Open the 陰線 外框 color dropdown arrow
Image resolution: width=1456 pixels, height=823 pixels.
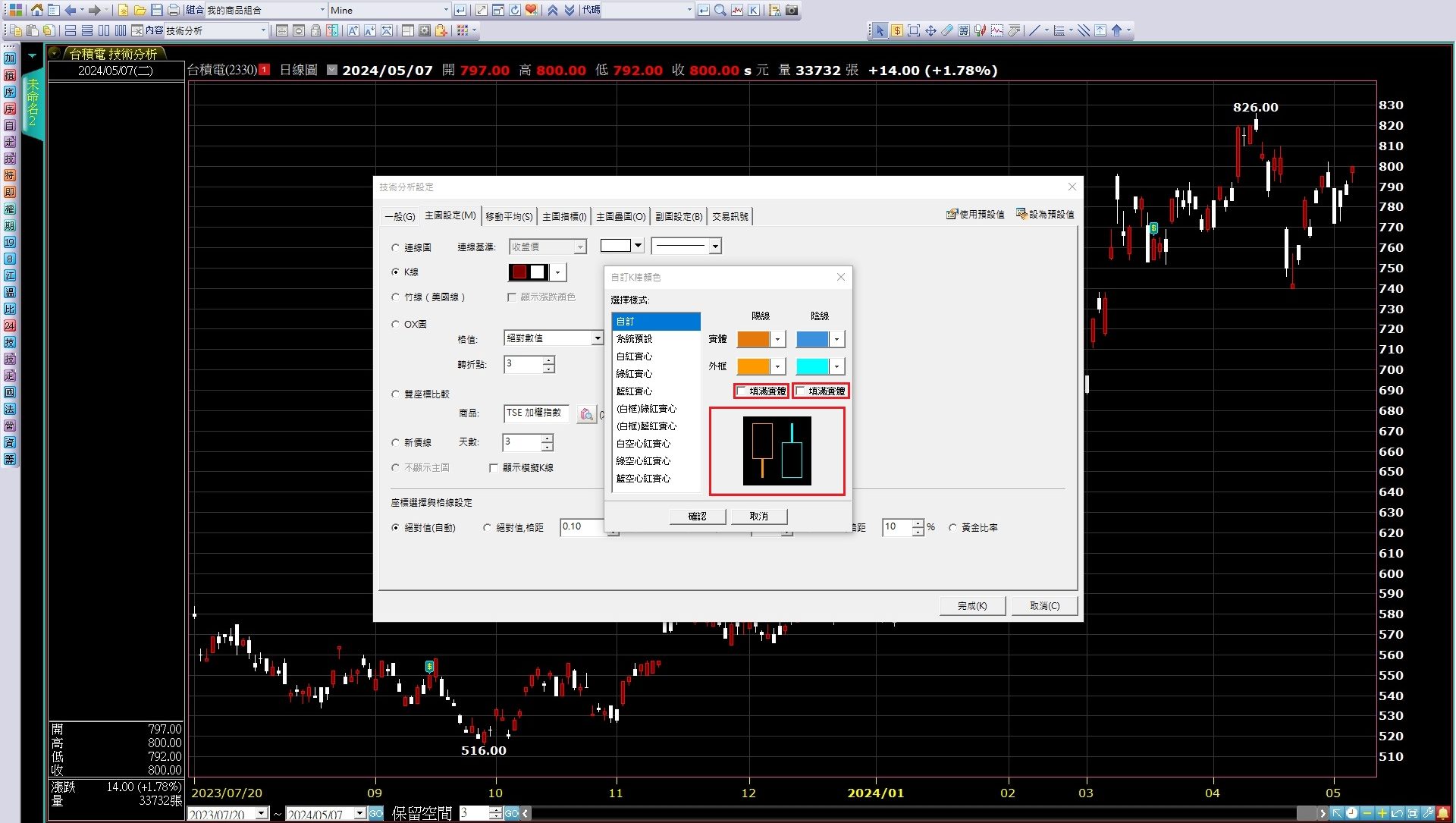[836, 366]
